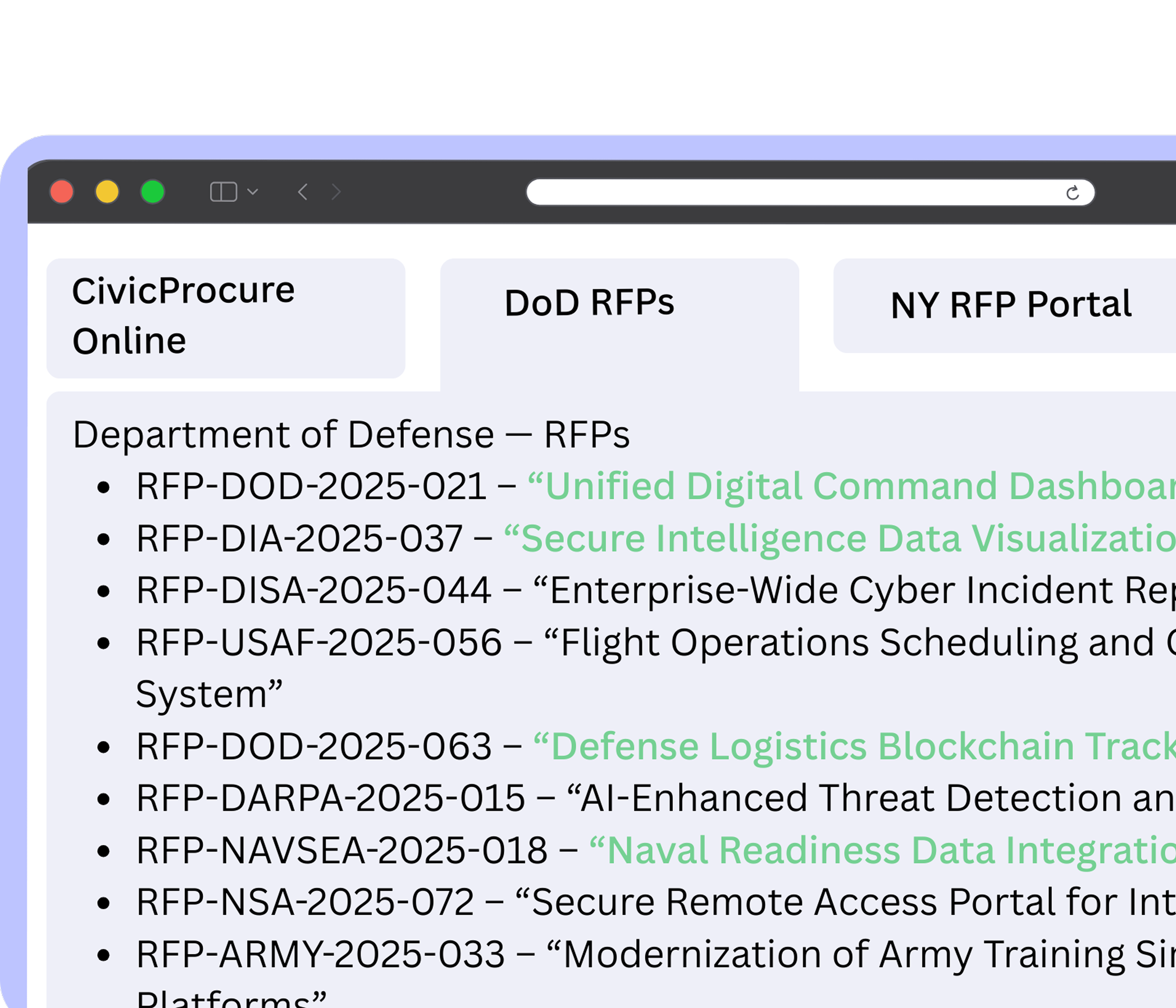Minimize the window with the yellow button
This screenshot has width=1176, height=1008.
coord(107,192)
